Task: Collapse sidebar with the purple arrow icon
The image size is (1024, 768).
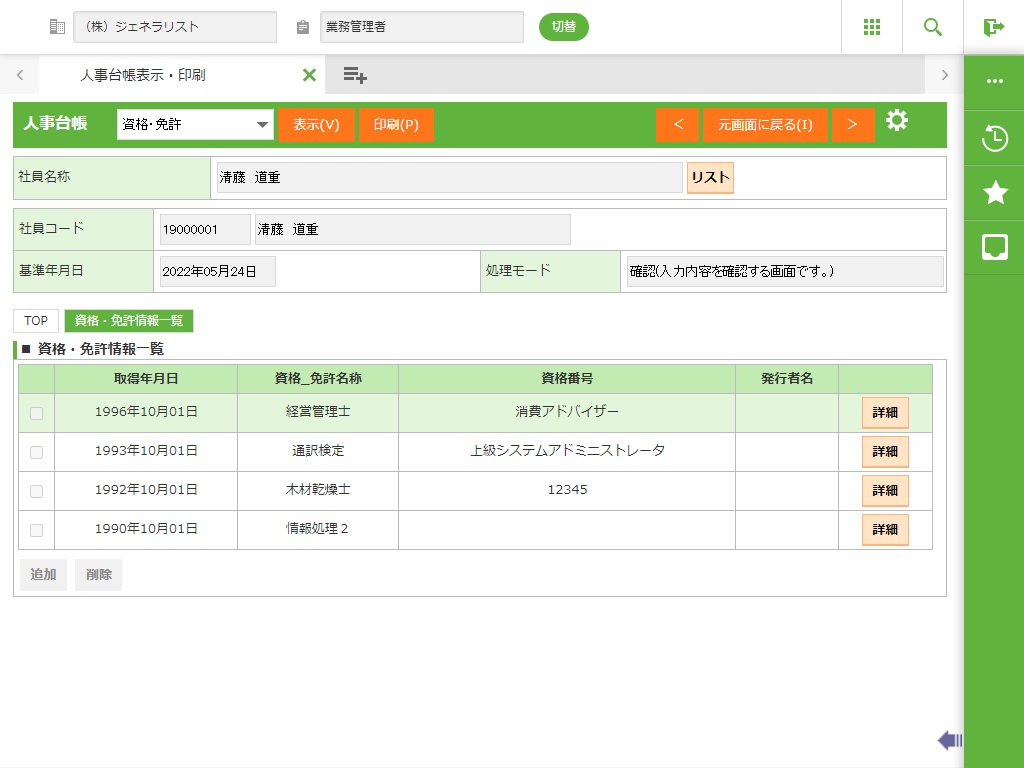Action: pos(949,740)
